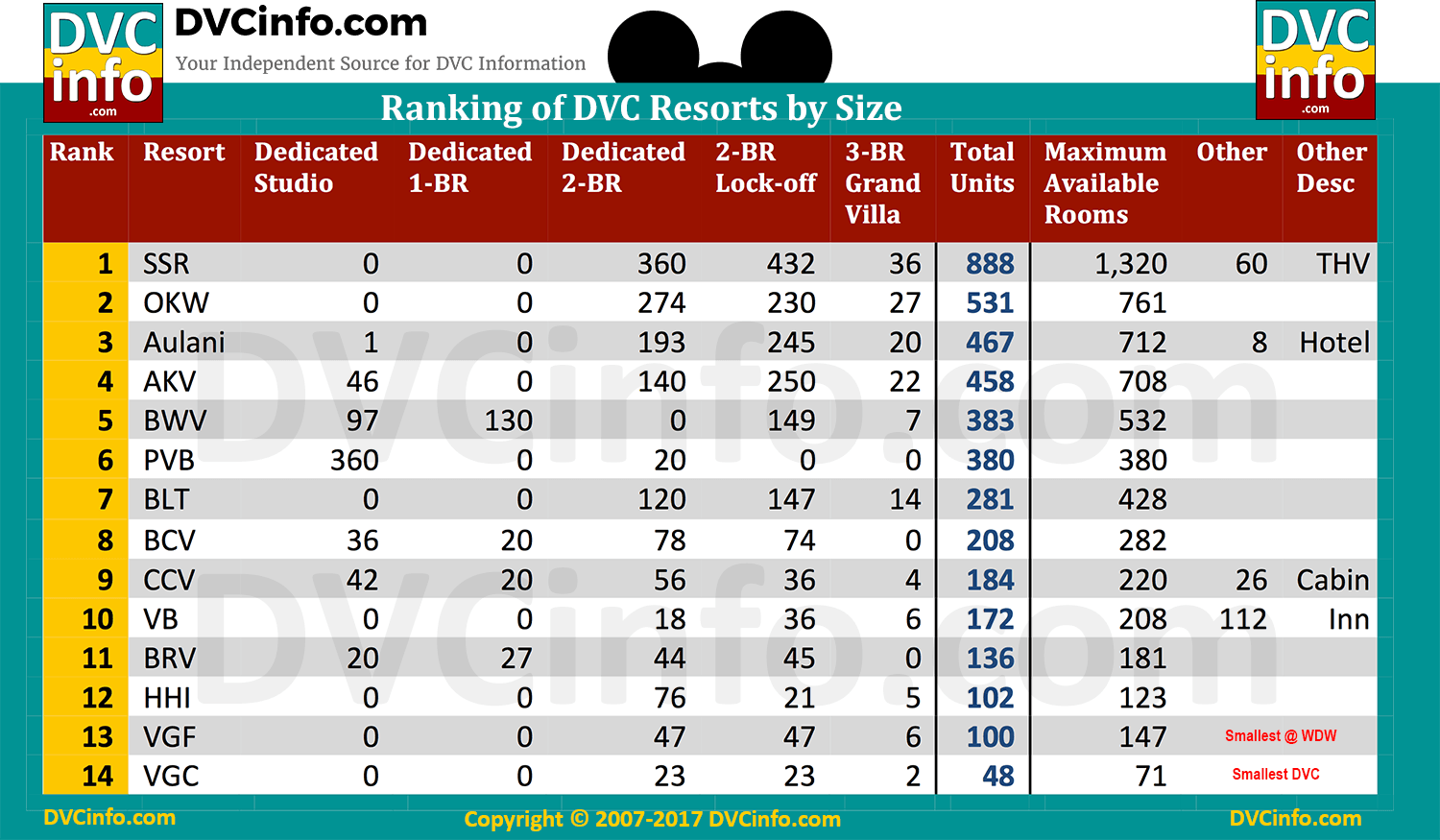Viewport: 1440px width, 840px height.
Task: Click the Aulani resort name cell
Action: click(183, 342)
